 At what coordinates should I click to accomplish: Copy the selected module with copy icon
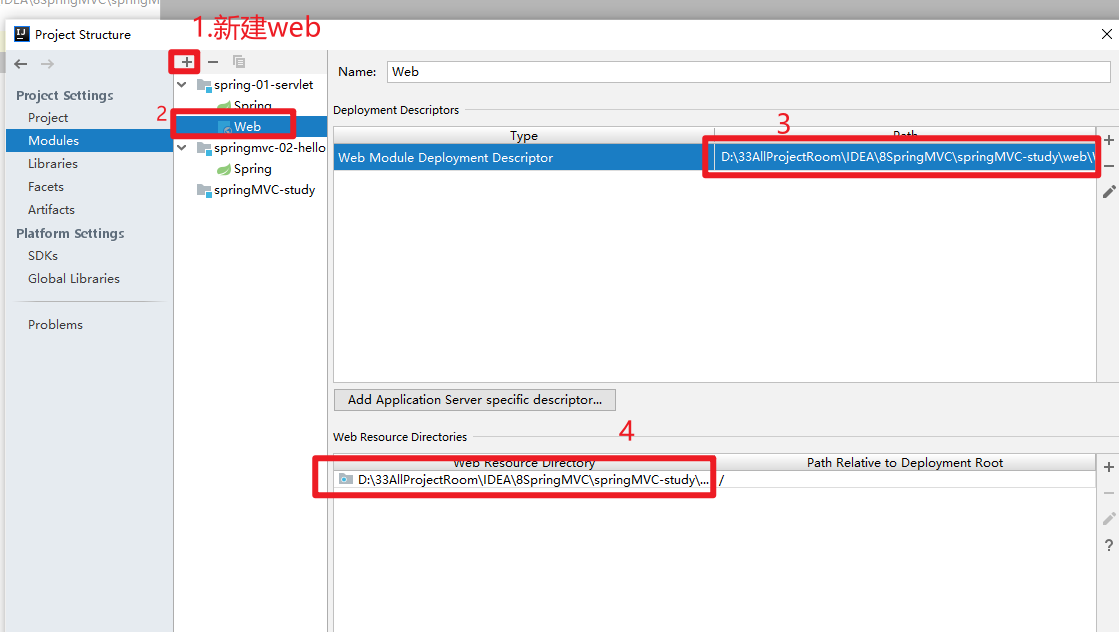click(x=239, y=62)
